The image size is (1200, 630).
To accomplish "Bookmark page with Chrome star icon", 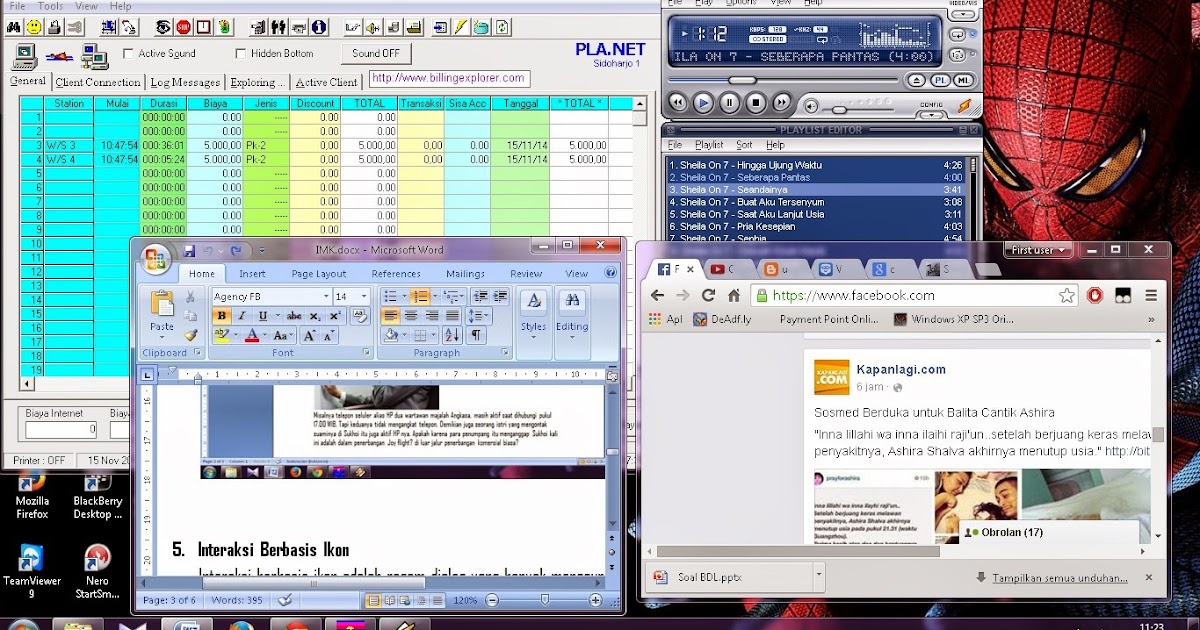I will 1067,295.
